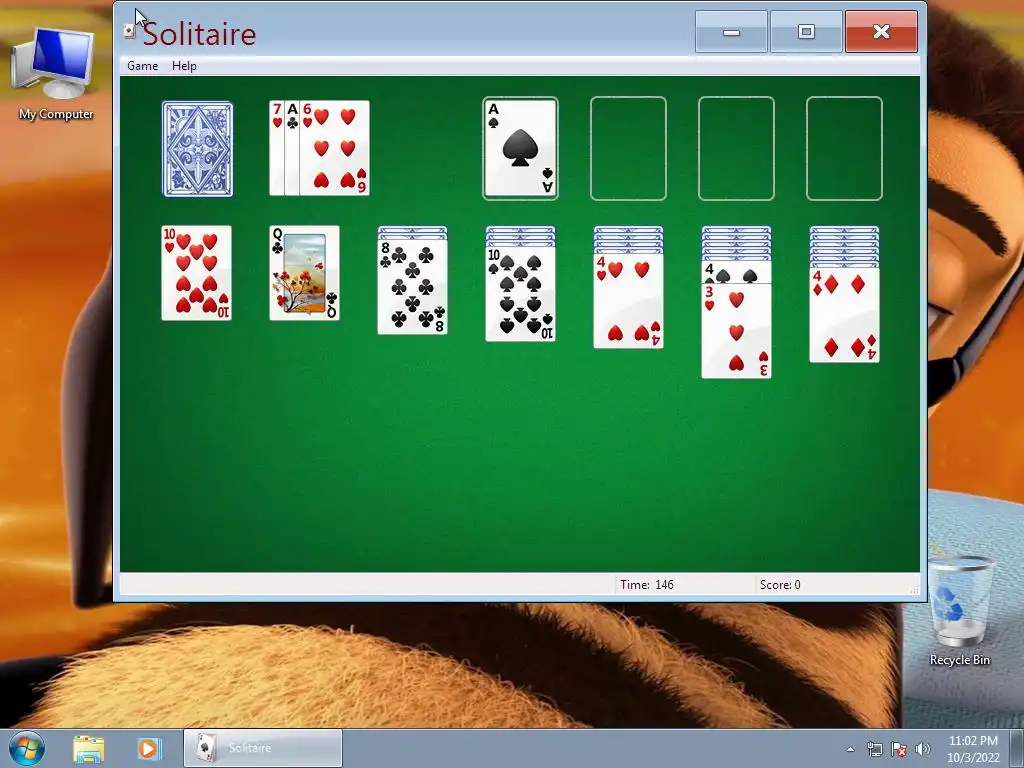The image size is (1024, 768).
Task: Open My Computer desktop icon
Action: click(56, 74)
